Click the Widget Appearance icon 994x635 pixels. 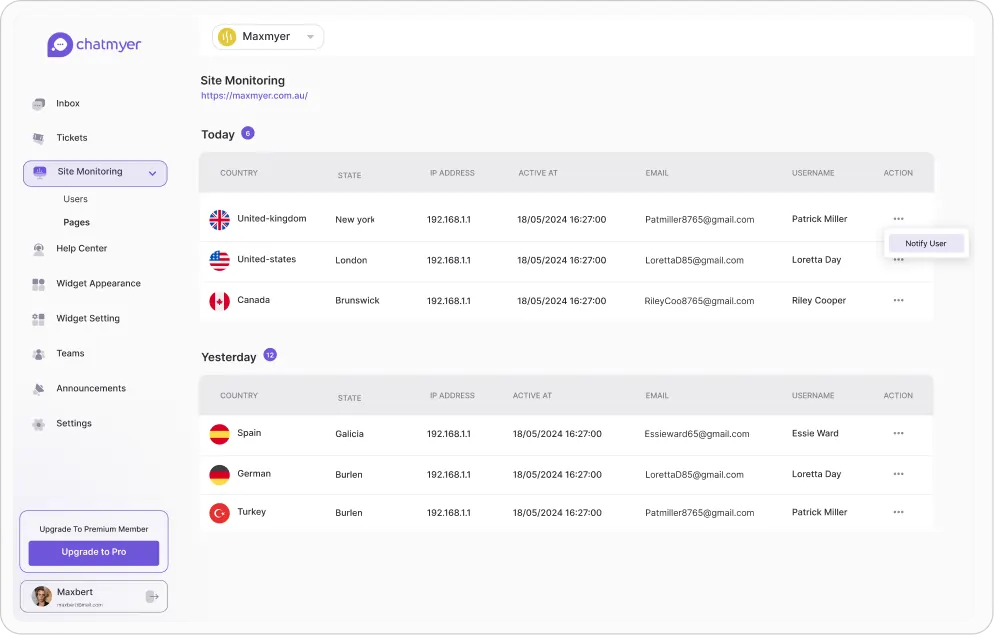coord(38,284)
